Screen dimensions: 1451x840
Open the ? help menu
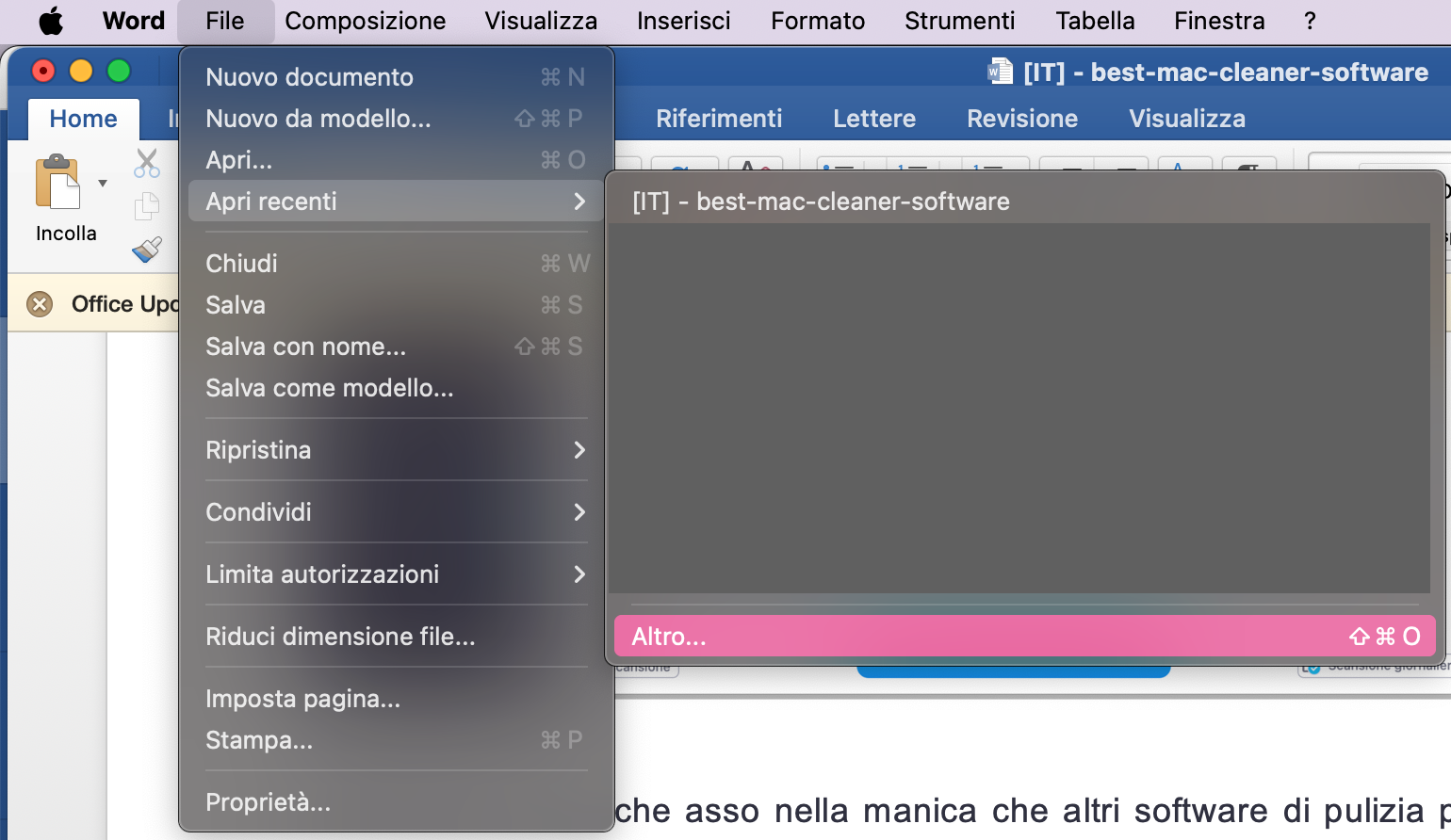point(1310,21)
